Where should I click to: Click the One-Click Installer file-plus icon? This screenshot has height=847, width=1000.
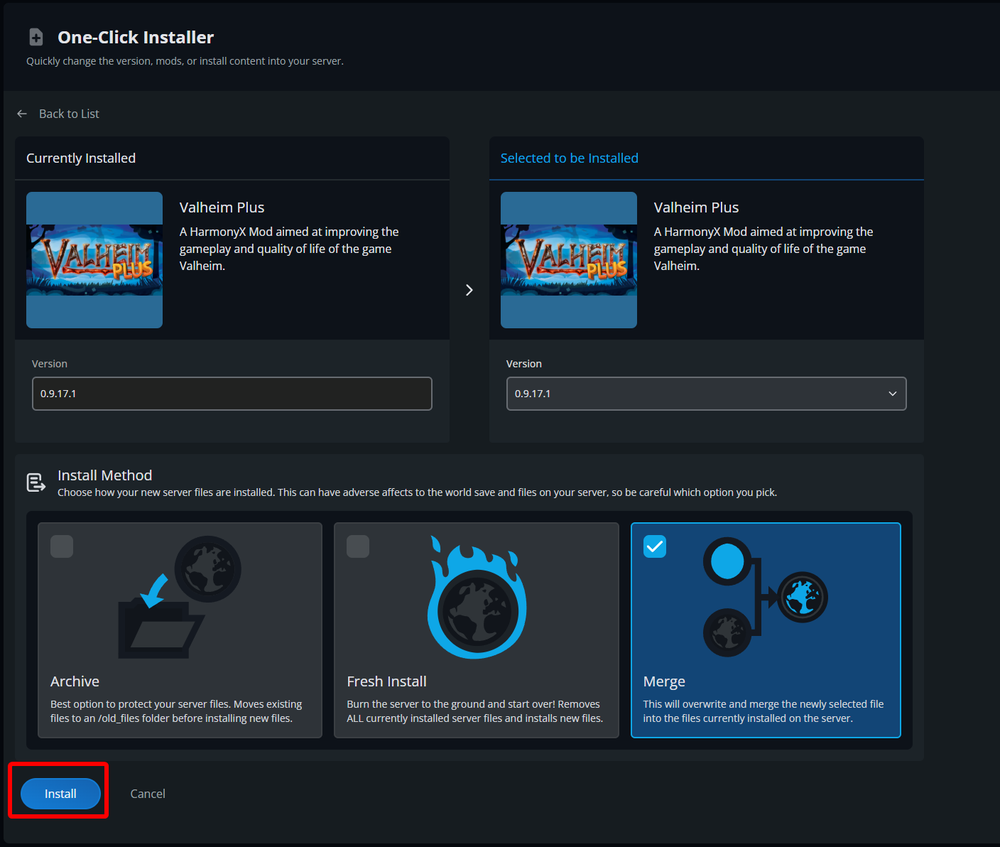[36, 37]
